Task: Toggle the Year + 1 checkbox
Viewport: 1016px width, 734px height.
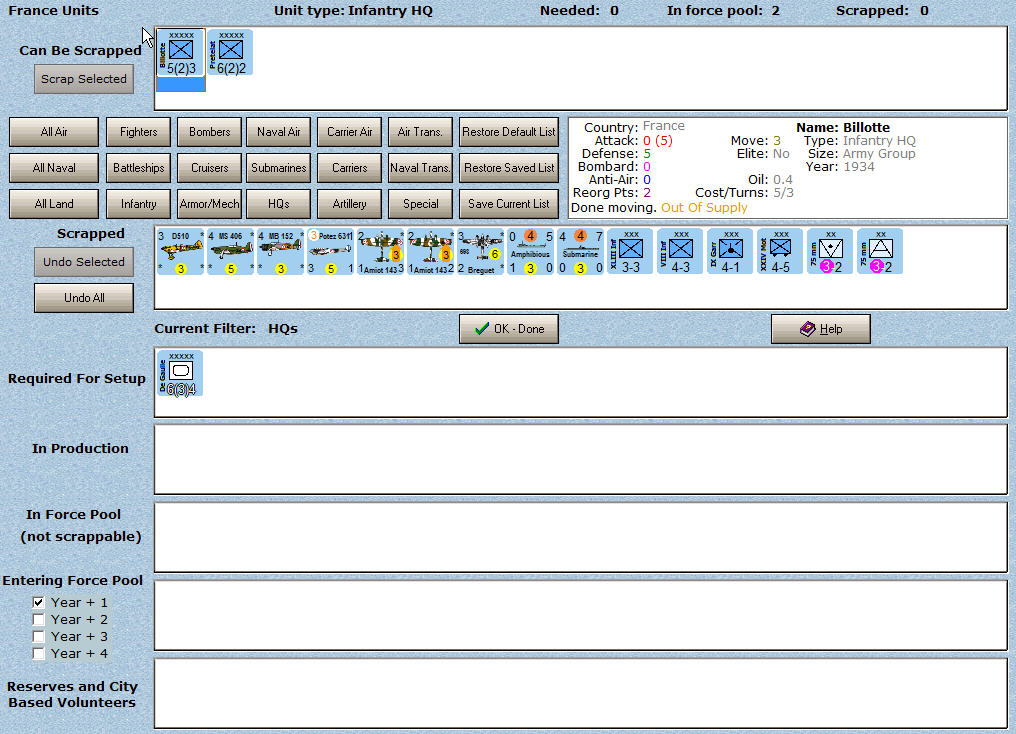Action: point(39,602)
